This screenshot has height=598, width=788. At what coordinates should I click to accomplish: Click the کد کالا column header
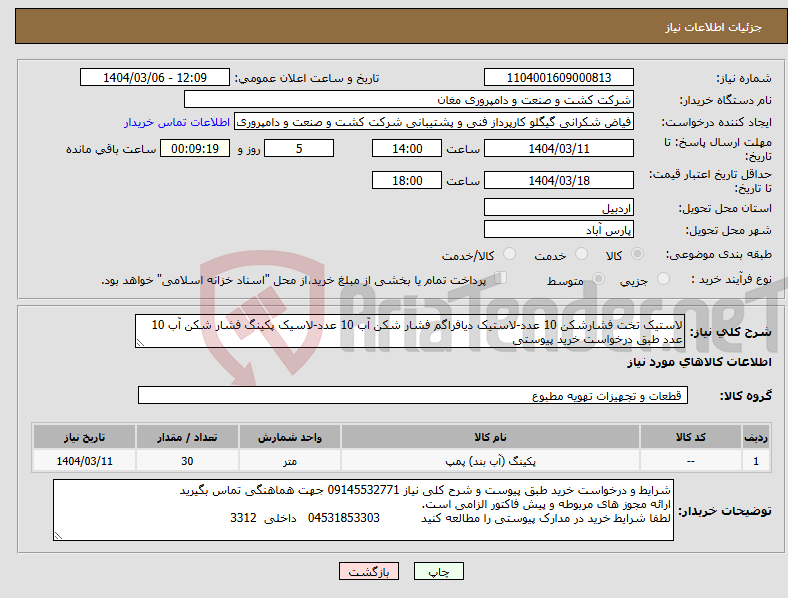coord(691,437)
